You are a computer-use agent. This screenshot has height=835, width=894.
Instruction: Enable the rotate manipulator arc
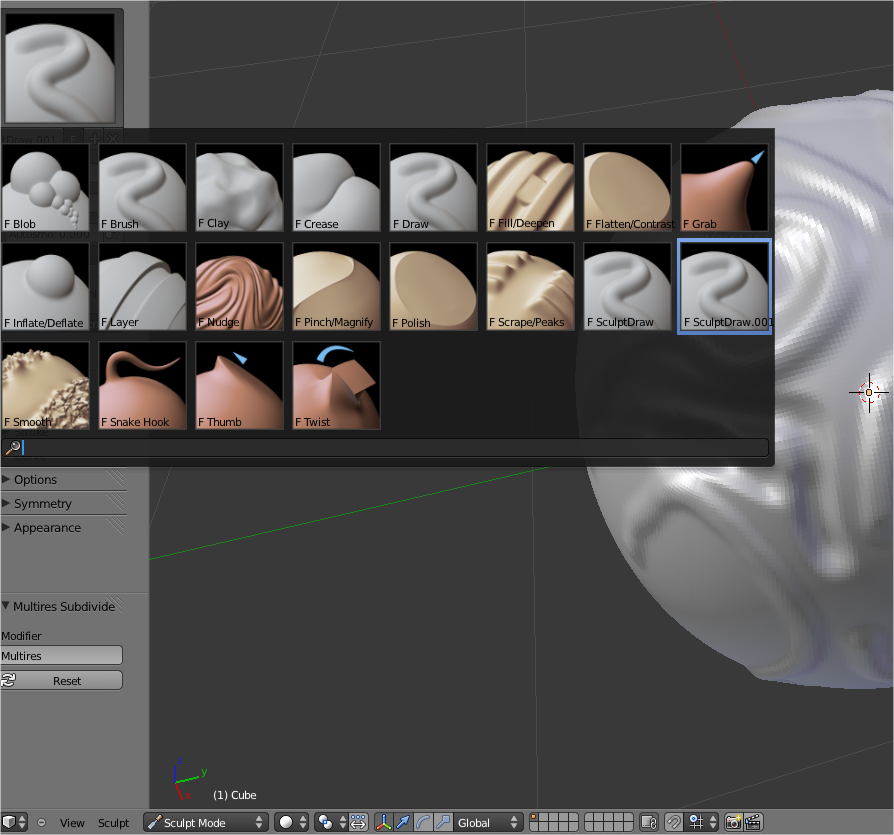coord(423,822)
